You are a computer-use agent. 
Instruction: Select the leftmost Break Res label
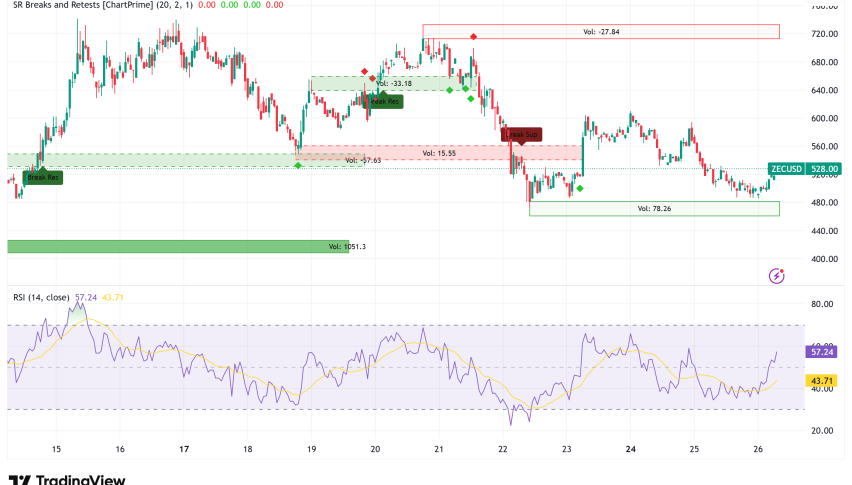(43, 177)
